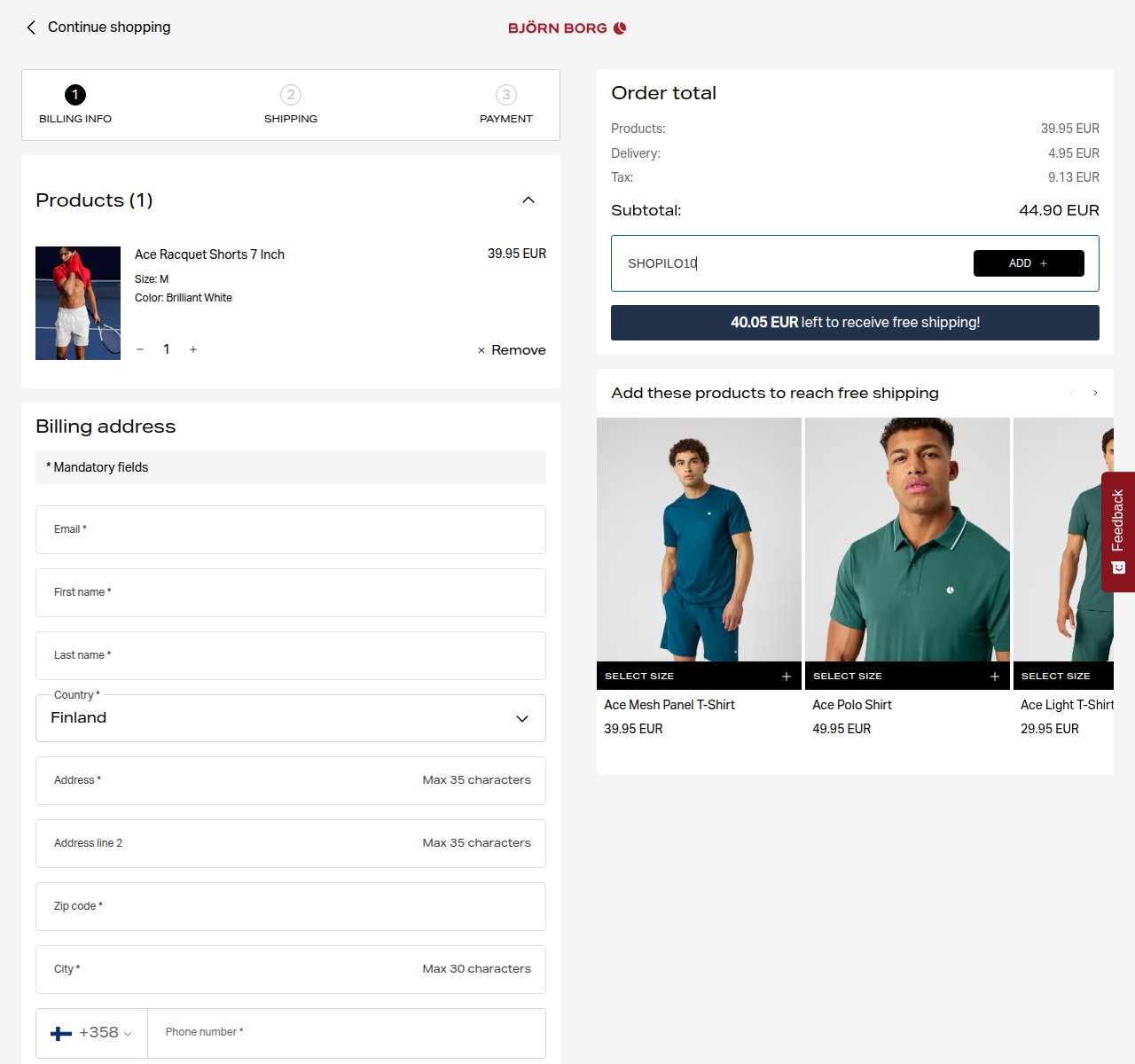Screen dimensions: 1135x1064
Task: Open Ace Polo Shirt title link
Action: (852, 705)
